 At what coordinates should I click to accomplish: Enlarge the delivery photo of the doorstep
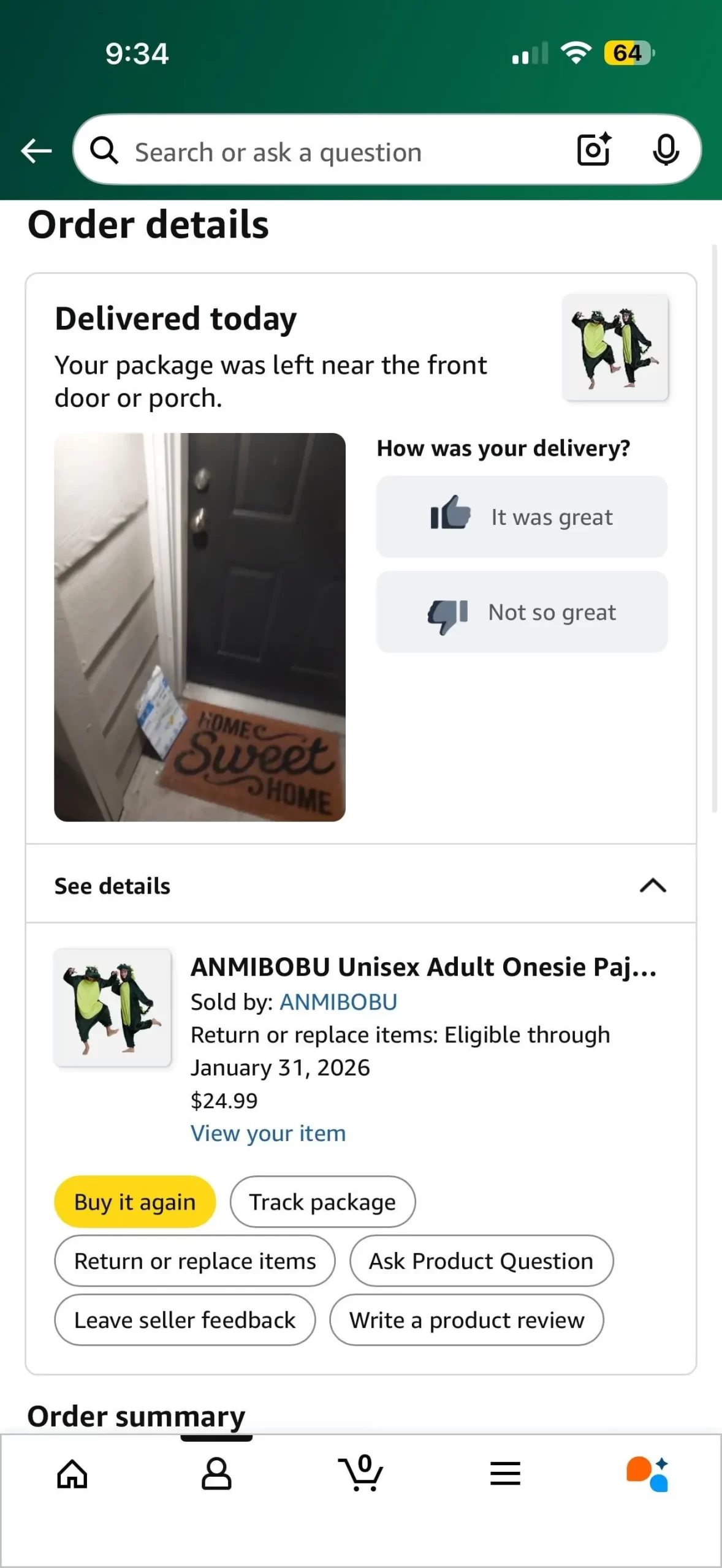tap(200, 627)
